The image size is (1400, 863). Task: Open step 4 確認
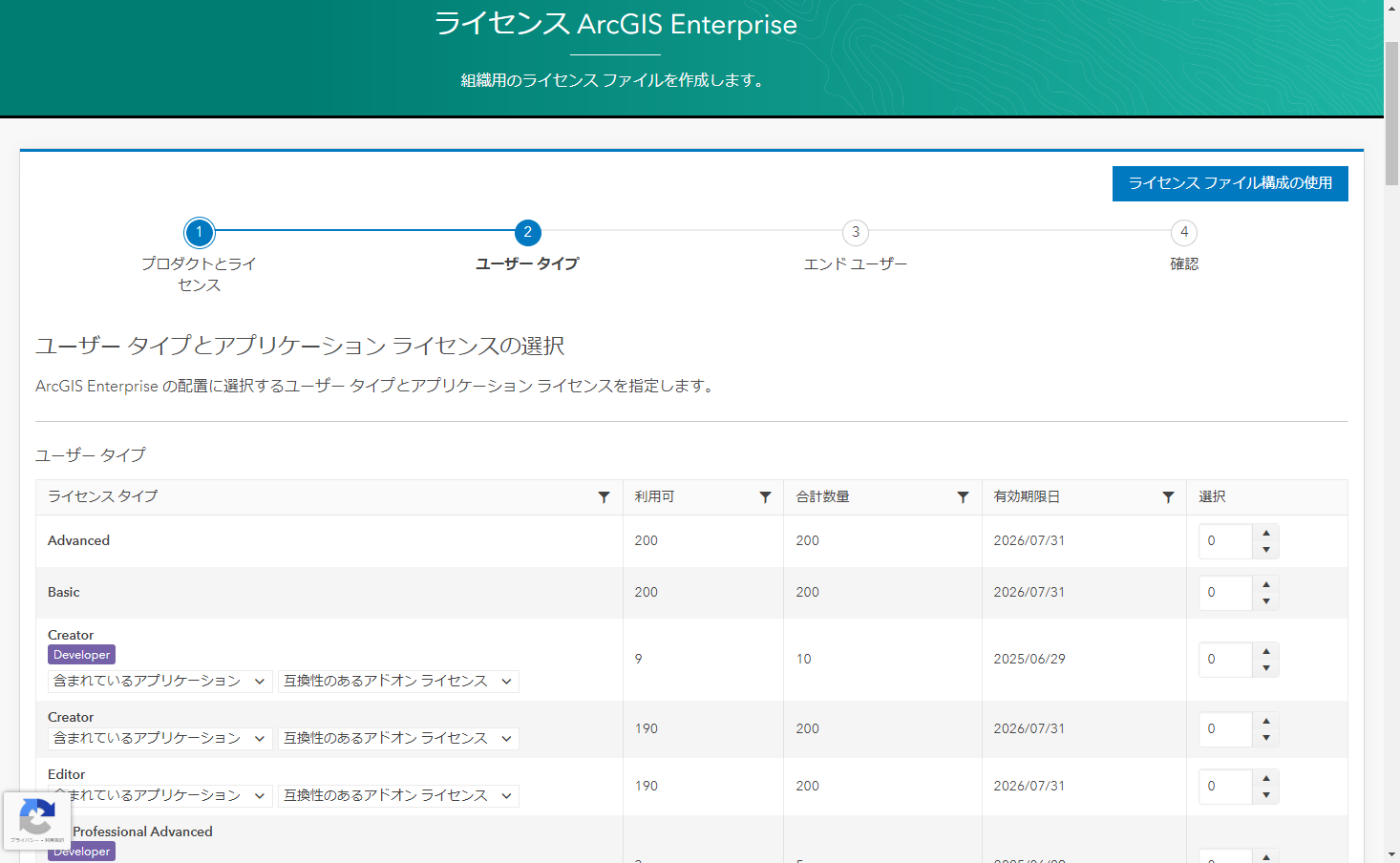pyautogui.click(x=1184, y=232)
